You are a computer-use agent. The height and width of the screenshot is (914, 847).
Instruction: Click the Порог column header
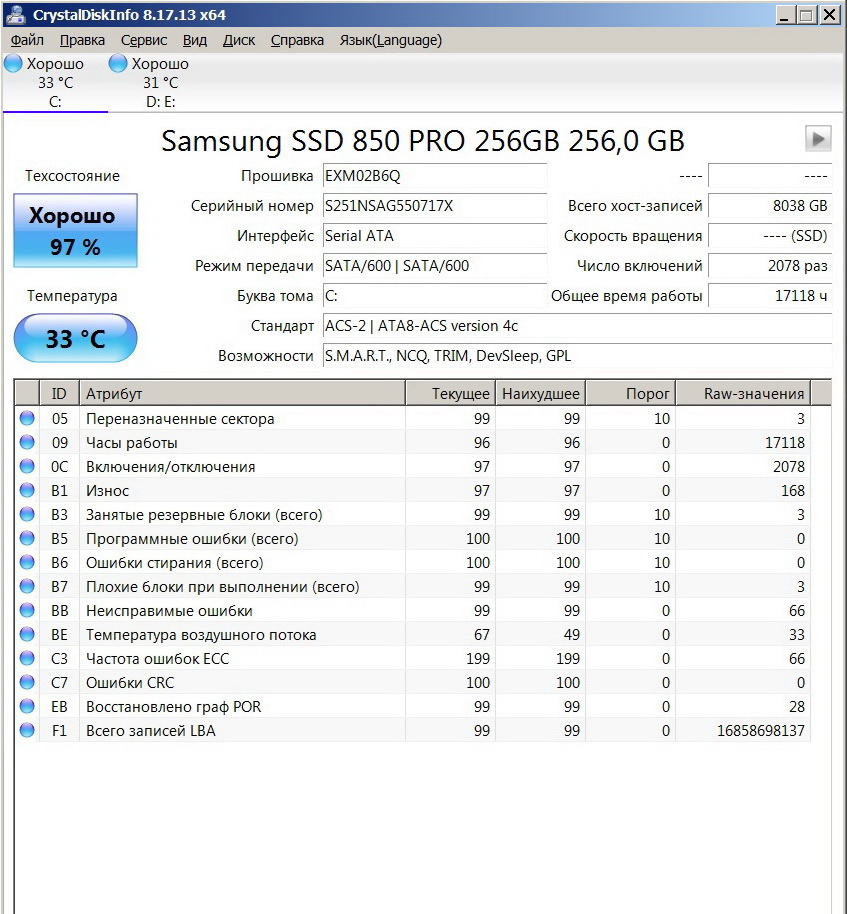click(x=631, y=393)
